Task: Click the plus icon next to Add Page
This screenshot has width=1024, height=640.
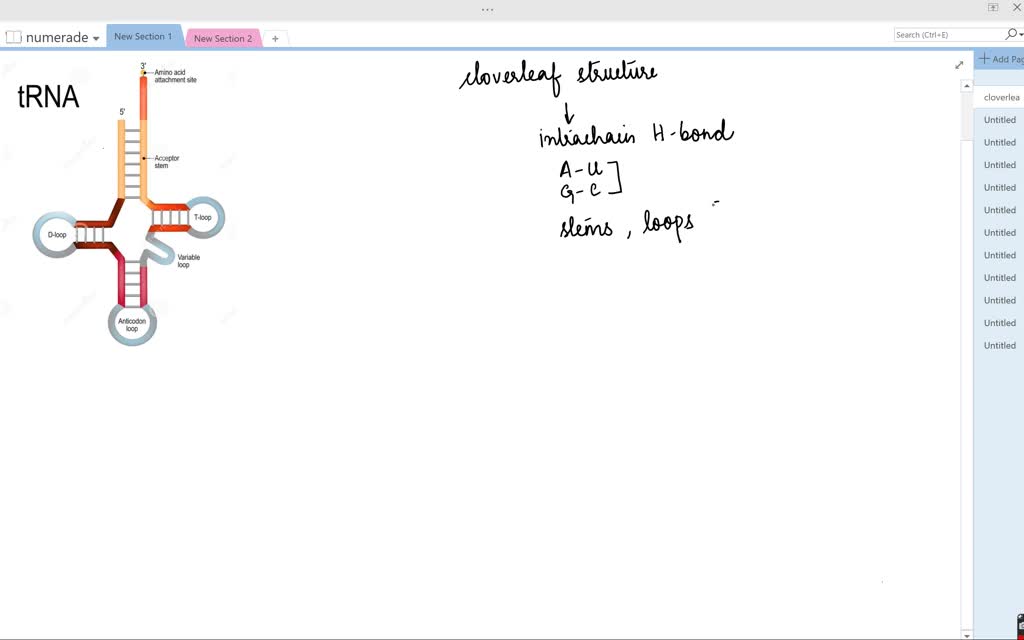Action: tap(984, 59)
